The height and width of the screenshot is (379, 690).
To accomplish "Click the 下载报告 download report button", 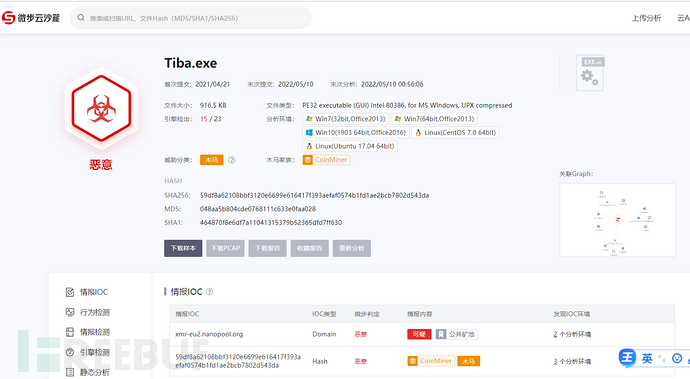I will [268, 248].
